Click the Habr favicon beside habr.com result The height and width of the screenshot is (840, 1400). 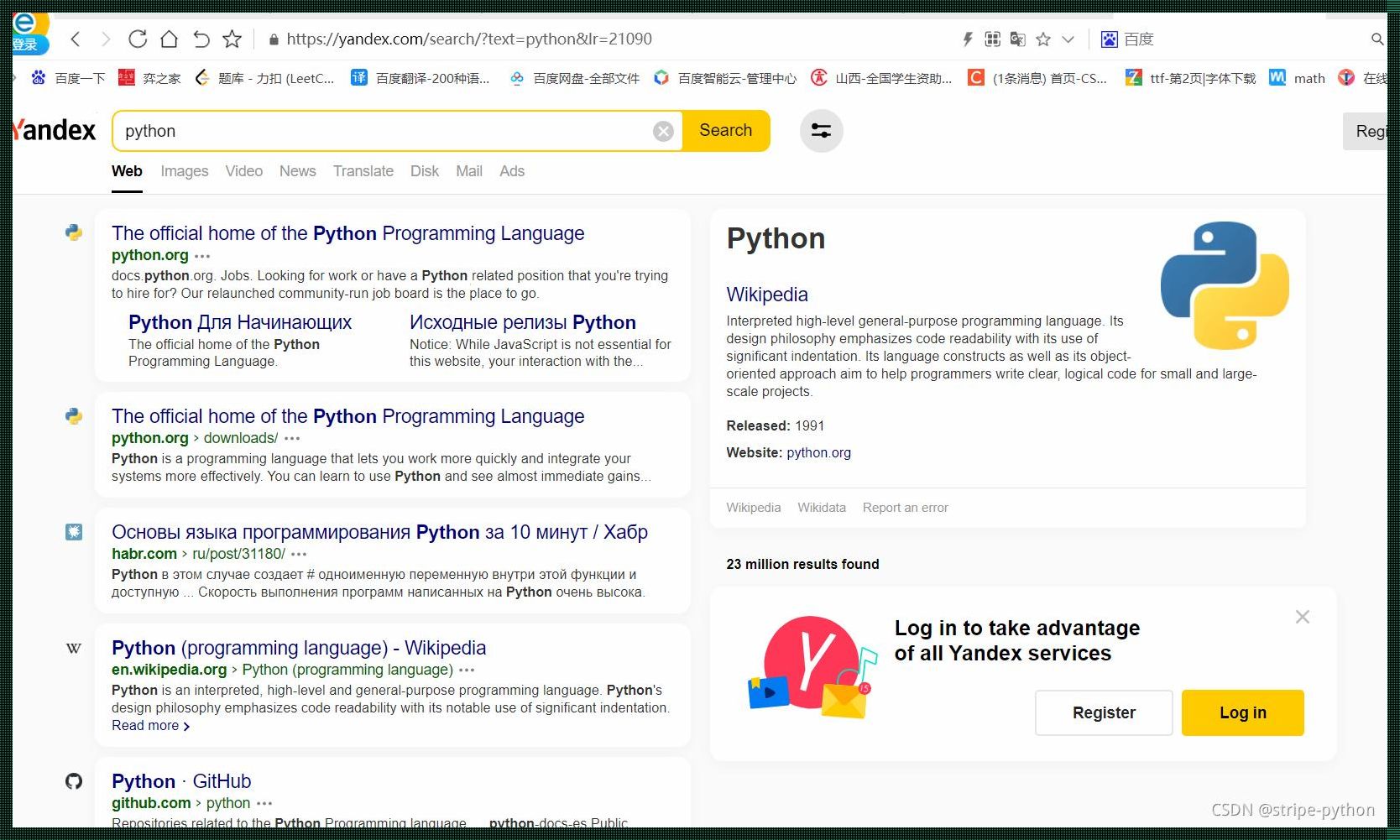tap(74, 531)
